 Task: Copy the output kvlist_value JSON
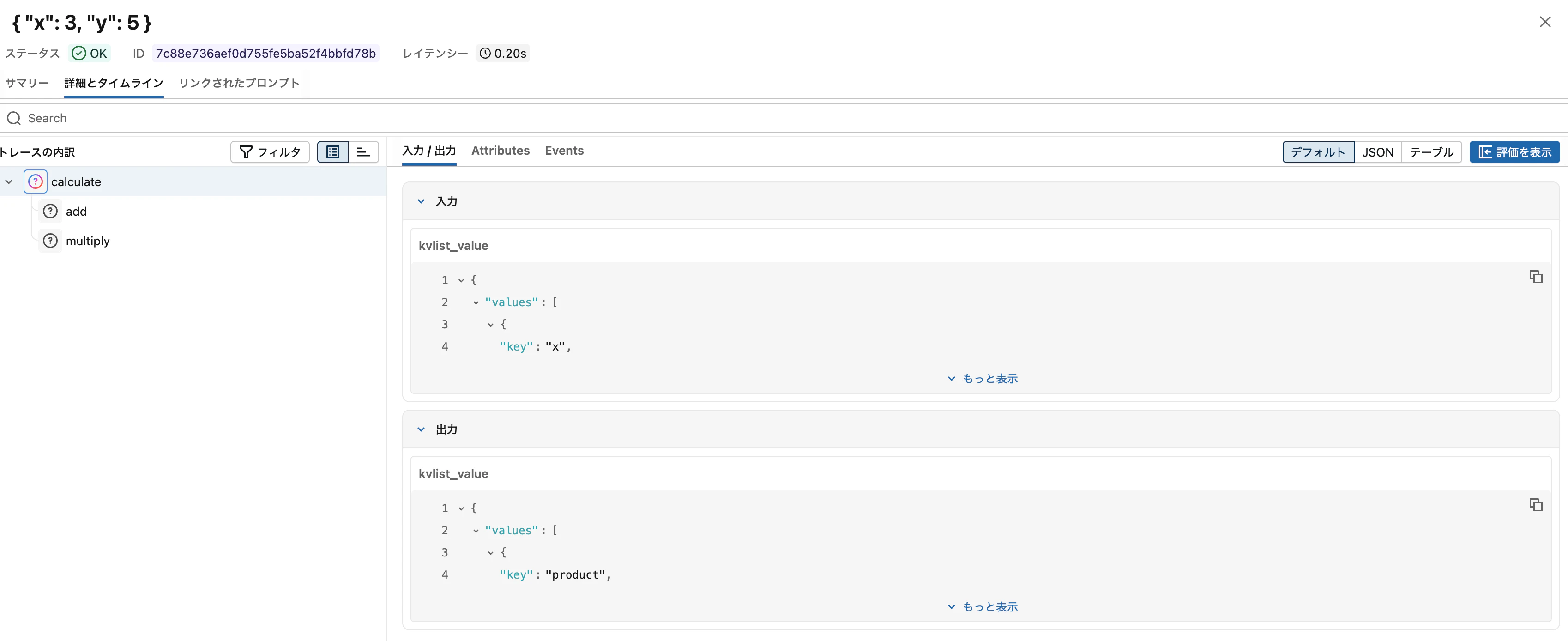pos(1535,505)
